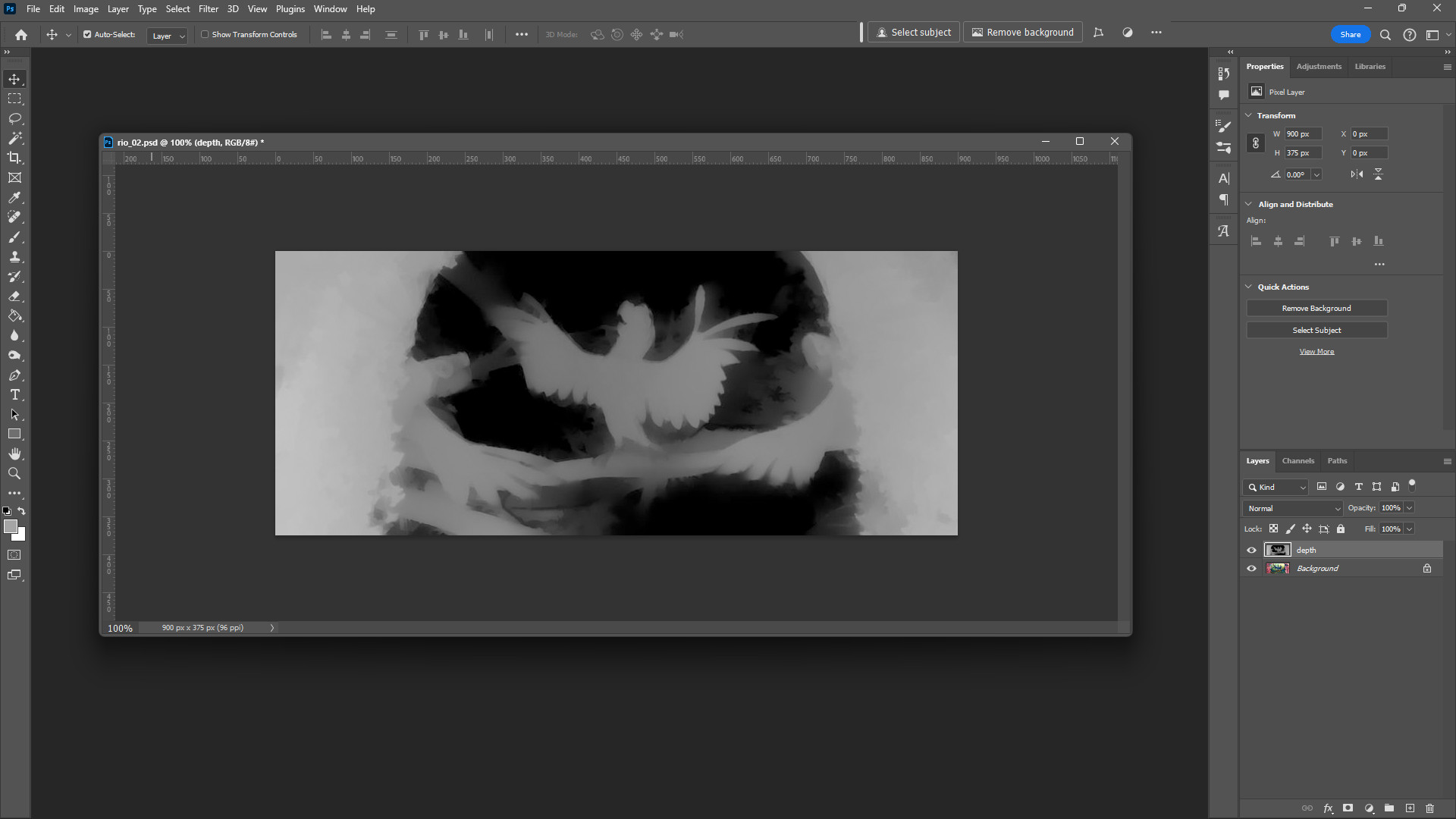Select the Crop tool

click(14, 158)
